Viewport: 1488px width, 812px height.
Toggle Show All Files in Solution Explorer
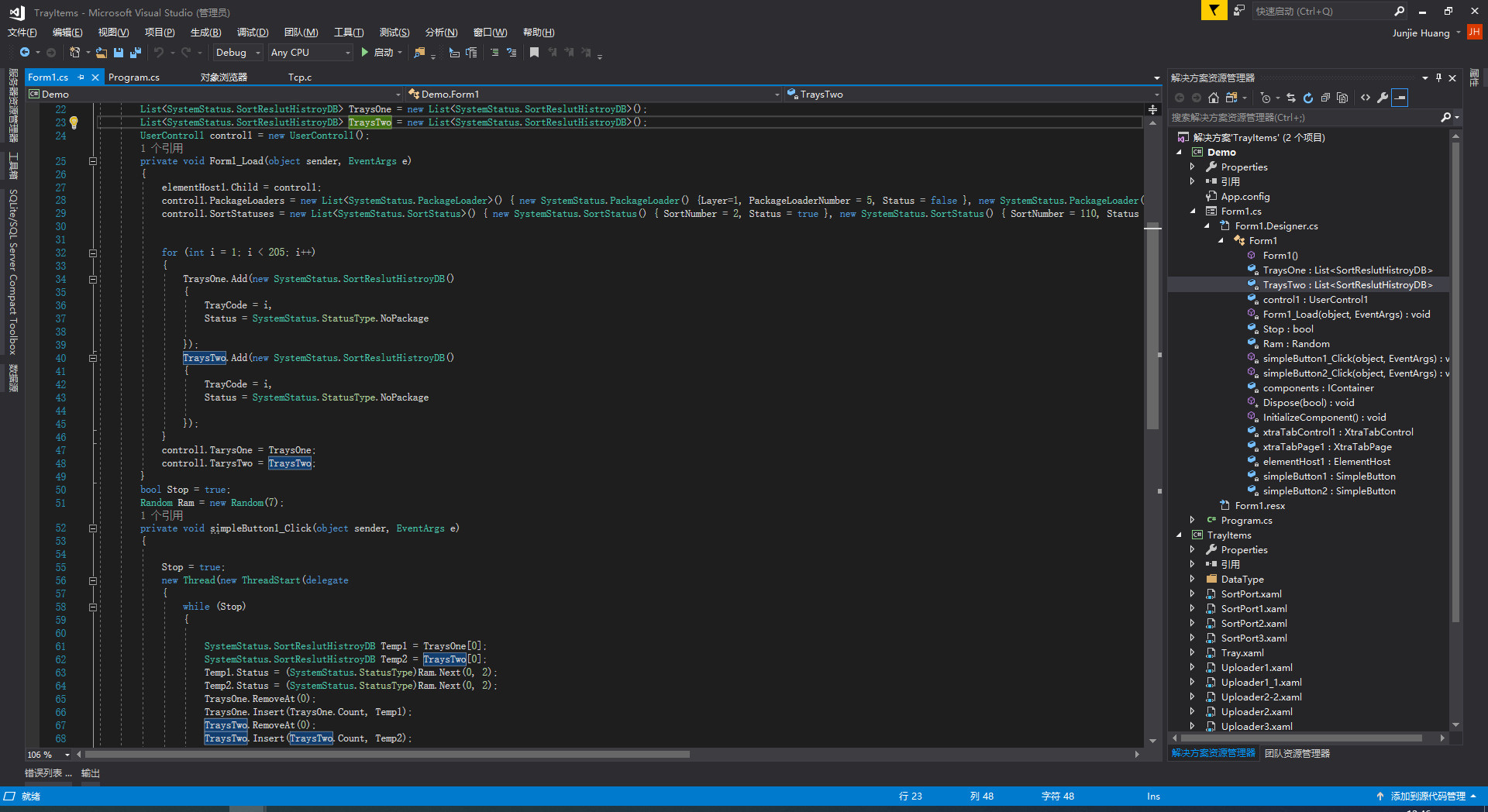tap(1342, 98)
